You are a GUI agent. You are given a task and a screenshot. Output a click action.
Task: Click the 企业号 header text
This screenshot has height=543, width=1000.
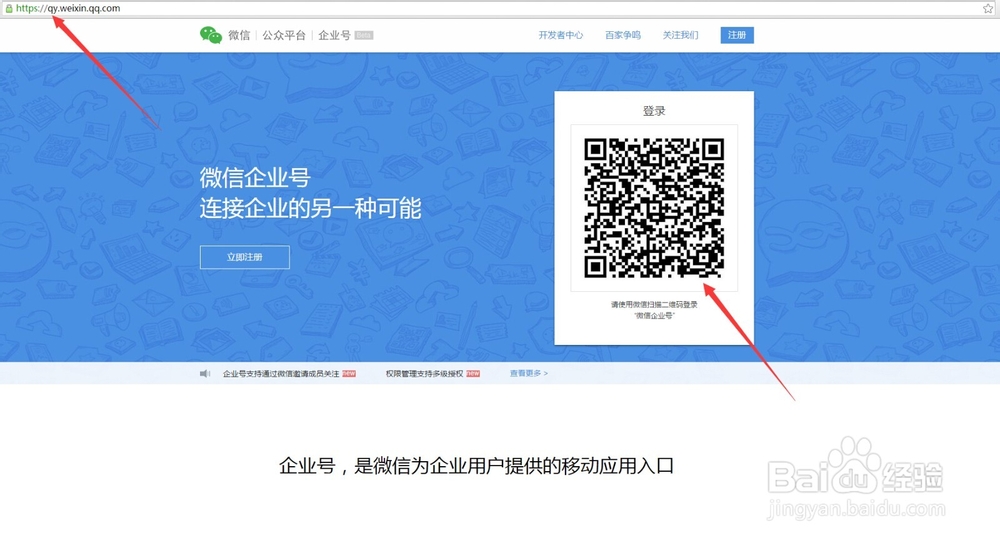pyautogui.click(x=334, y=35)
